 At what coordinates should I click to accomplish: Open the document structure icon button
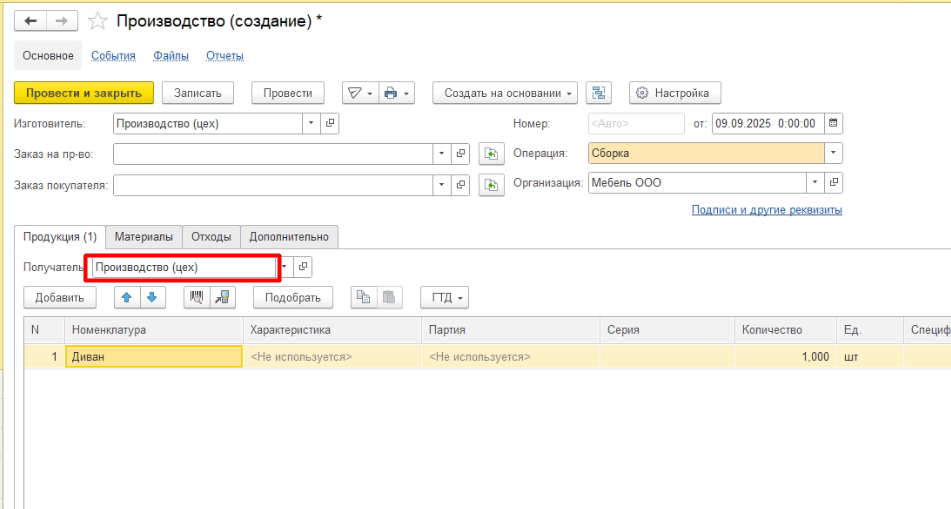coord(599,93)
